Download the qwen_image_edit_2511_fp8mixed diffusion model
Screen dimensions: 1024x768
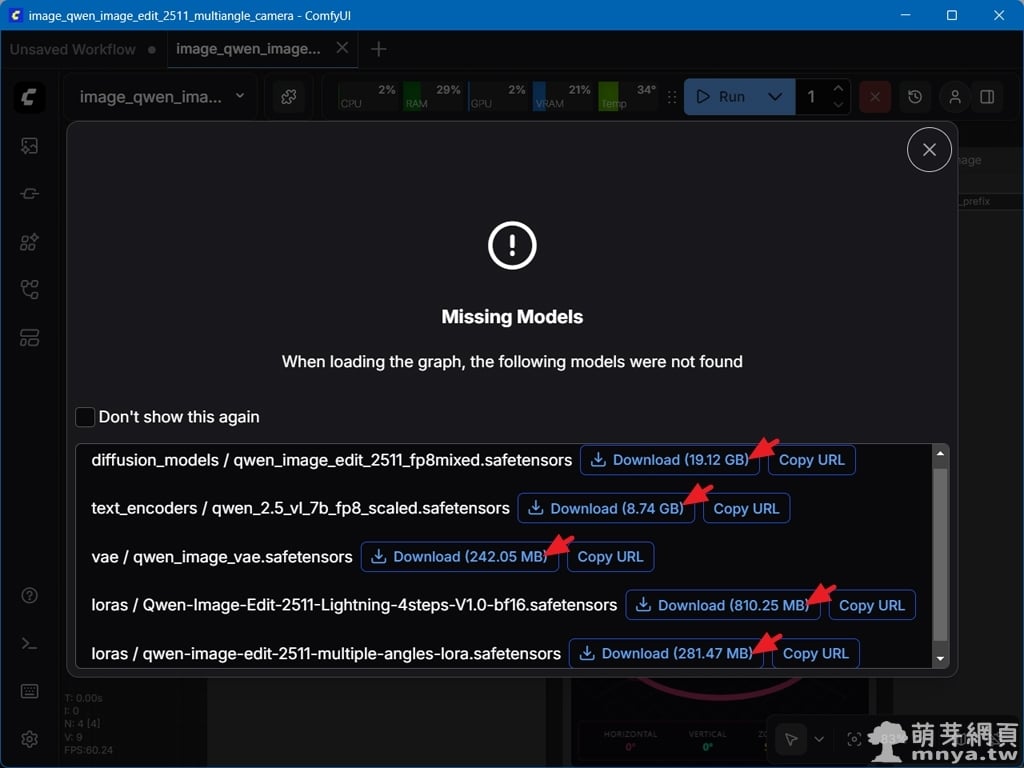point(669,460)
